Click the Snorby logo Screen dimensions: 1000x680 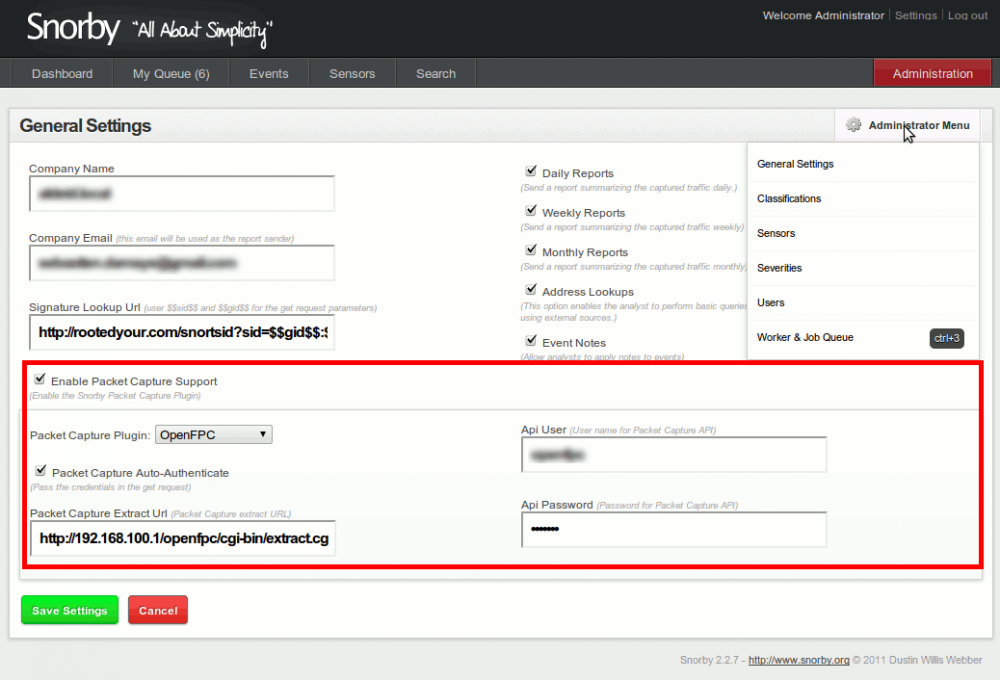(x=73, y=28)
